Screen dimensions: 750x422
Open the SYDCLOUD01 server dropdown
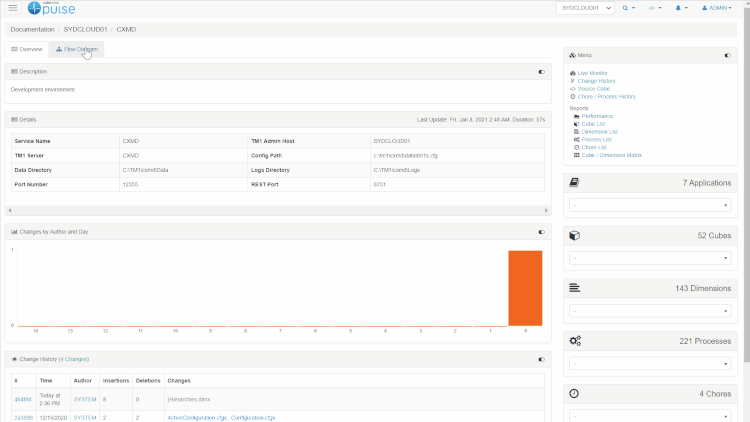tap(585, 8)
